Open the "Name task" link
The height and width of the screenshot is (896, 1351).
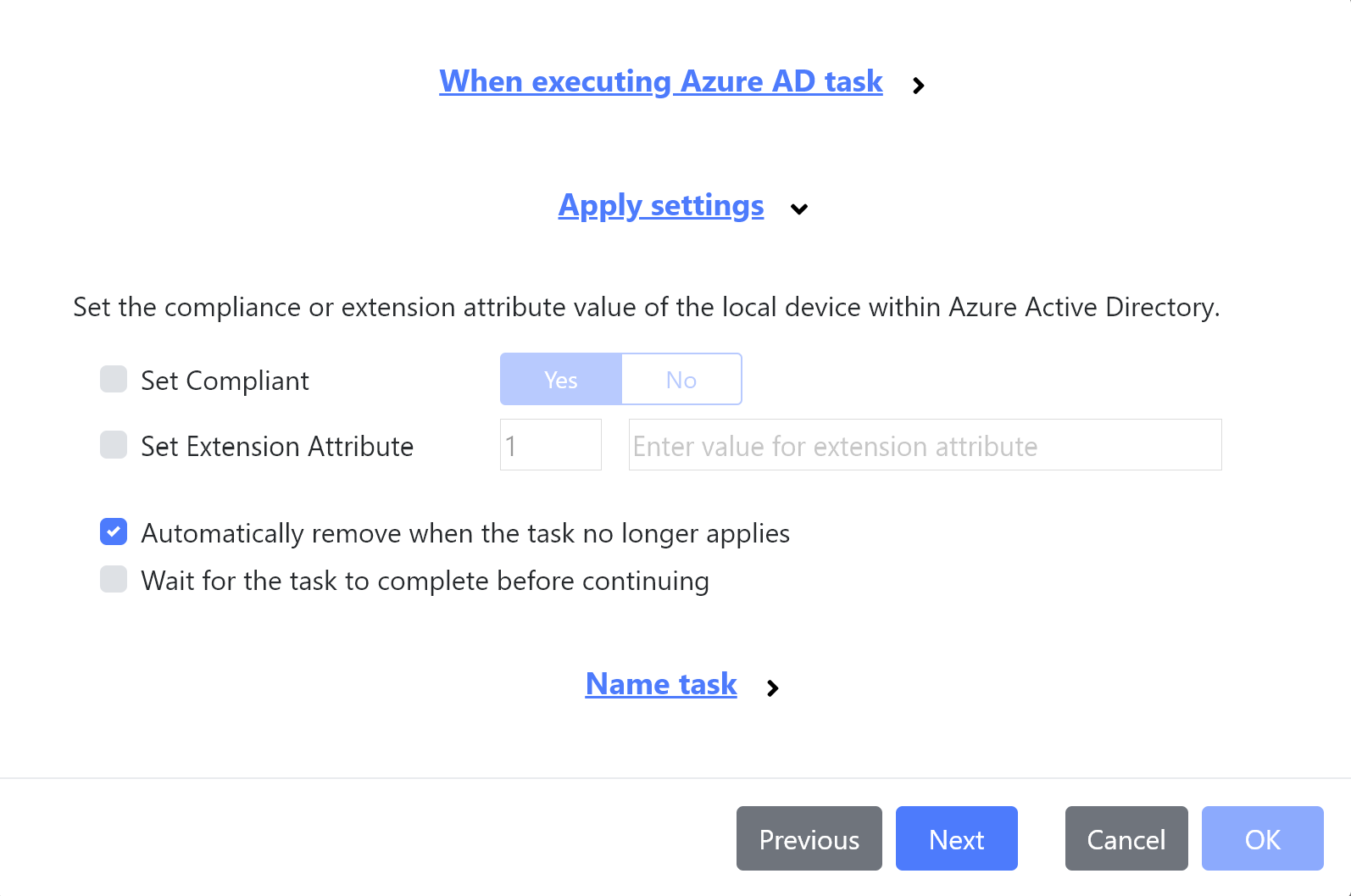point(660,684)
